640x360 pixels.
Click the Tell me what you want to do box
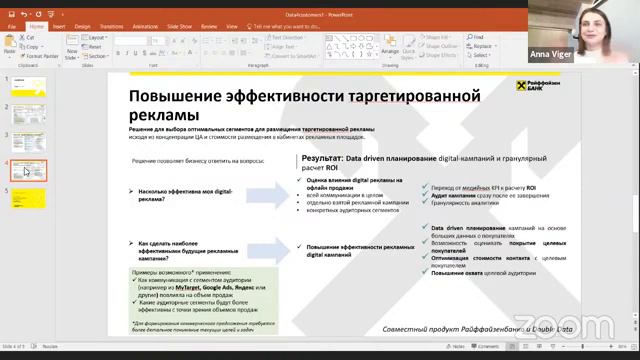coord(283,27)
